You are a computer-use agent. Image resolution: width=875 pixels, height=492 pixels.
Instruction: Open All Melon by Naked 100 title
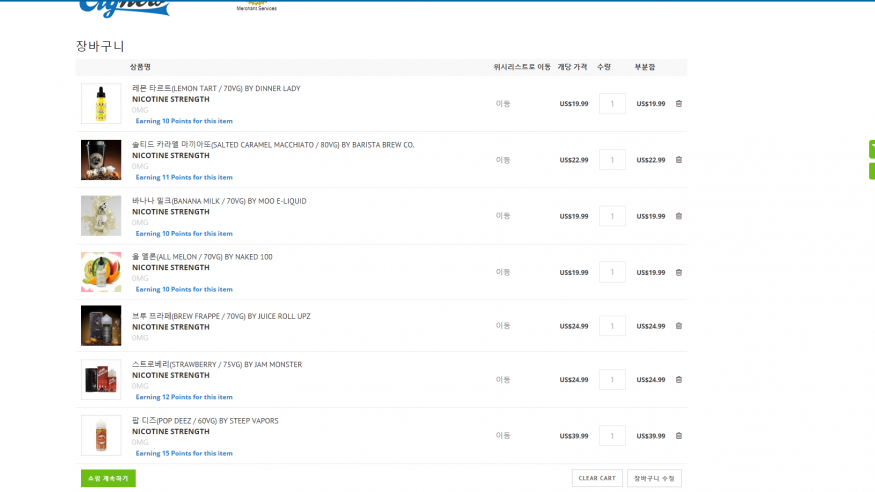[x=202, y=257]
